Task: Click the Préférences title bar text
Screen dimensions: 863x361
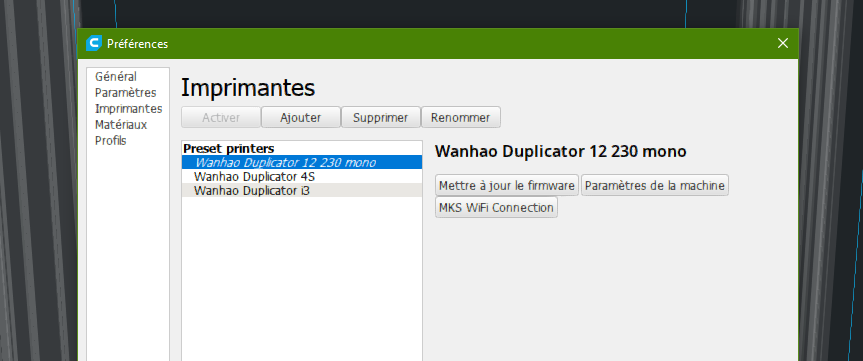Action: pyautogui.click(x=138, y=43)
